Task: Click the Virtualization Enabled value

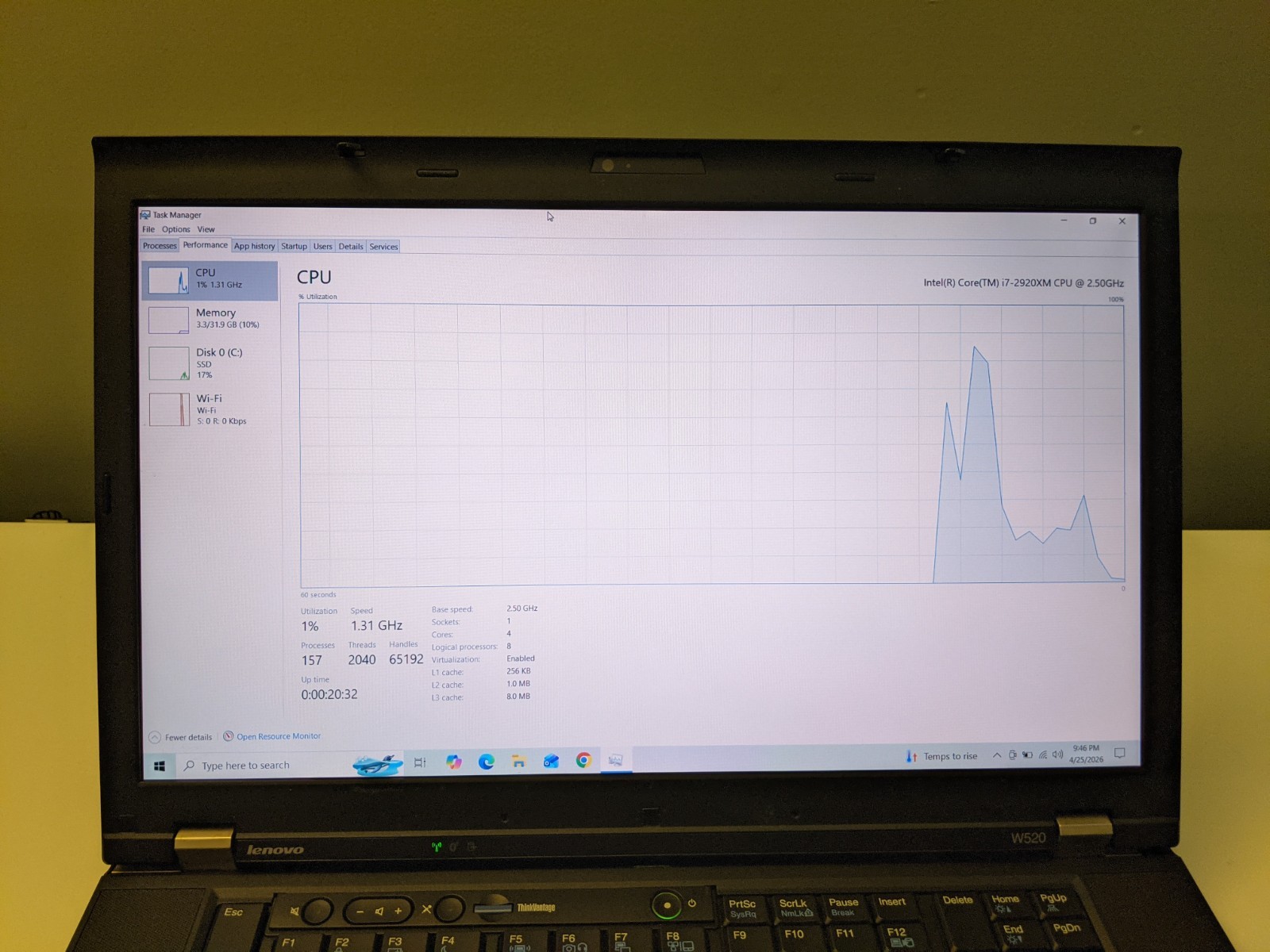Action: tap(521, 658)
